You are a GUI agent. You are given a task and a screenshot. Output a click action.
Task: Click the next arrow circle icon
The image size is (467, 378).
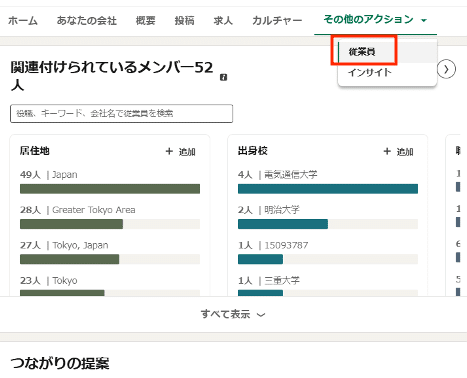point(446,69)
